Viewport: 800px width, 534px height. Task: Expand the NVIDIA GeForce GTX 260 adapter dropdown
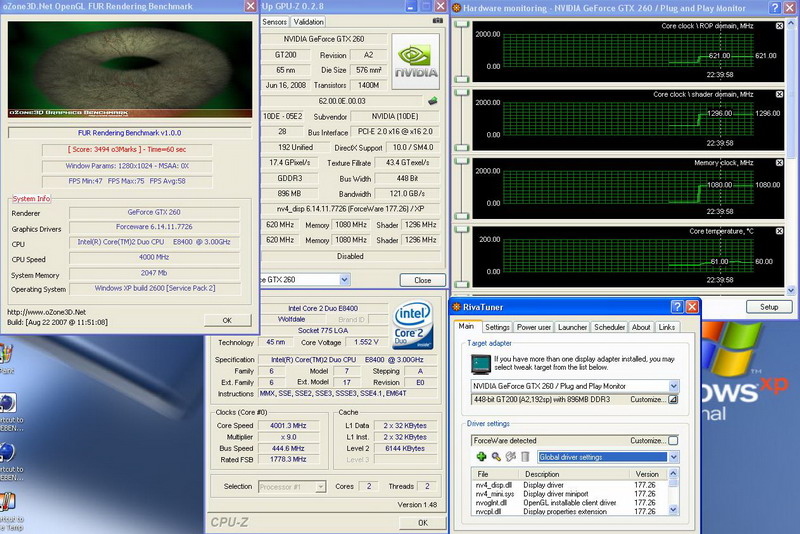(673, 386)
